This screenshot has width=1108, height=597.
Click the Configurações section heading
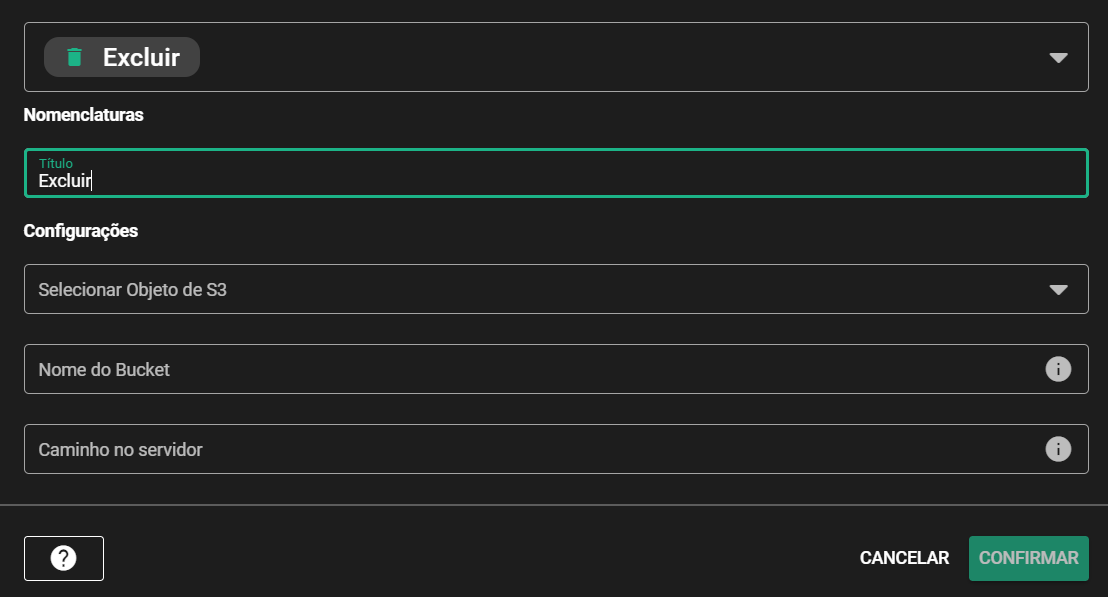(x=81, y=231)
